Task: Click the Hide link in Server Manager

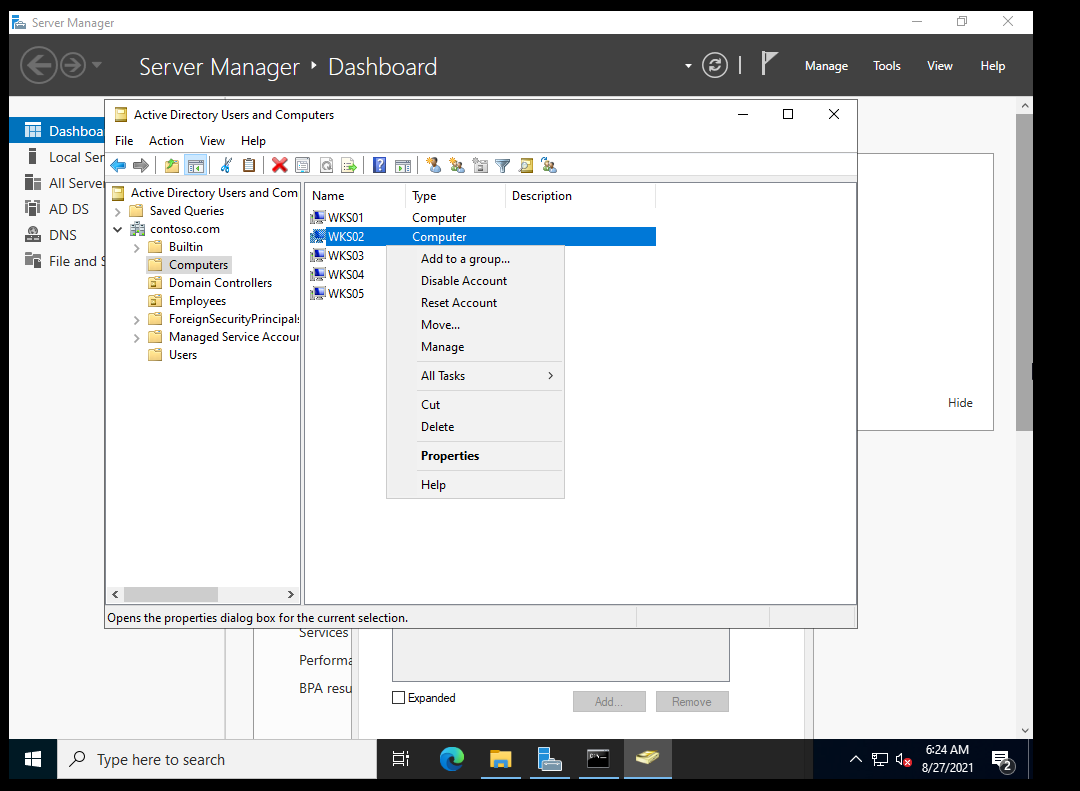Action: point(960,403)
